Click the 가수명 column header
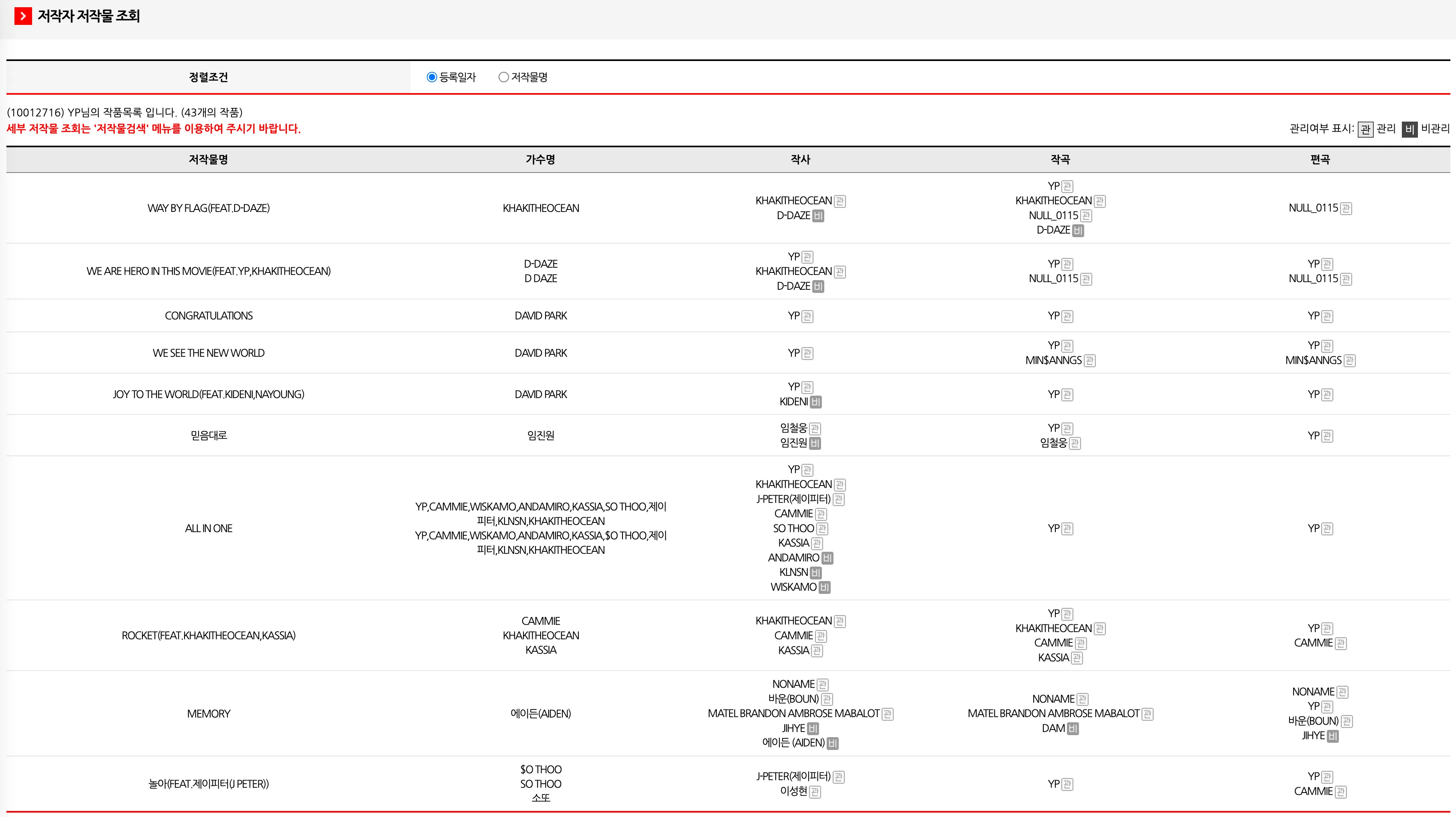1456x817 pixels. (540, 159)
